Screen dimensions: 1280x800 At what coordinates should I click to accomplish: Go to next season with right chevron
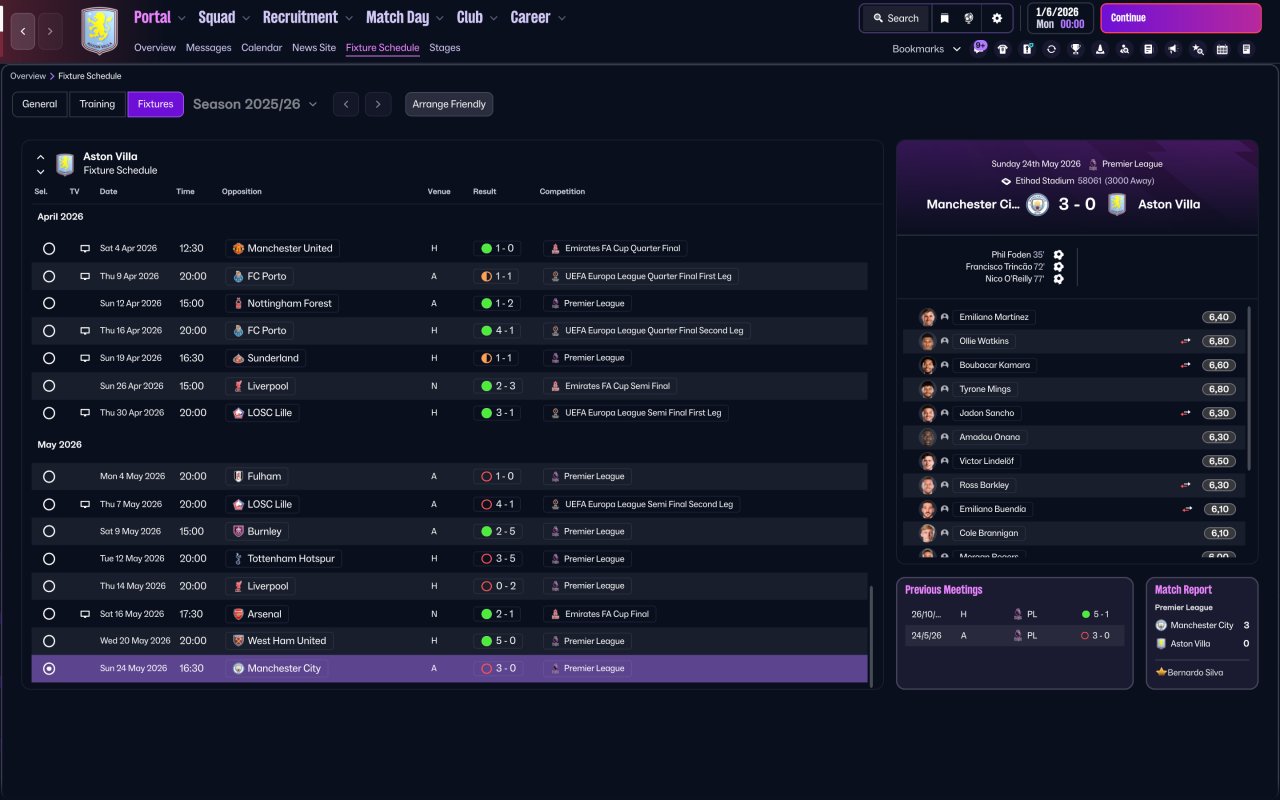(x=377, y=104)
